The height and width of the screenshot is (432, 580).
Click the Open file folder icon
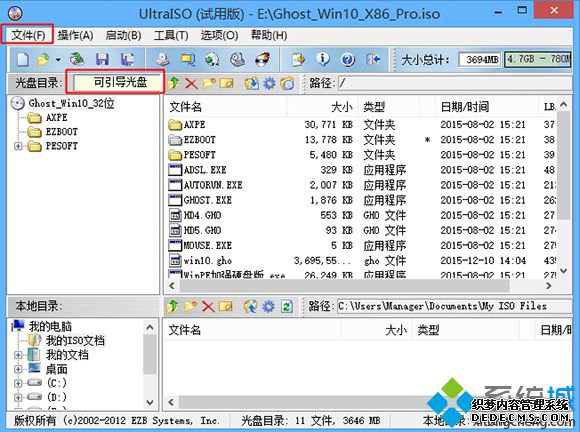pos(43,59)
